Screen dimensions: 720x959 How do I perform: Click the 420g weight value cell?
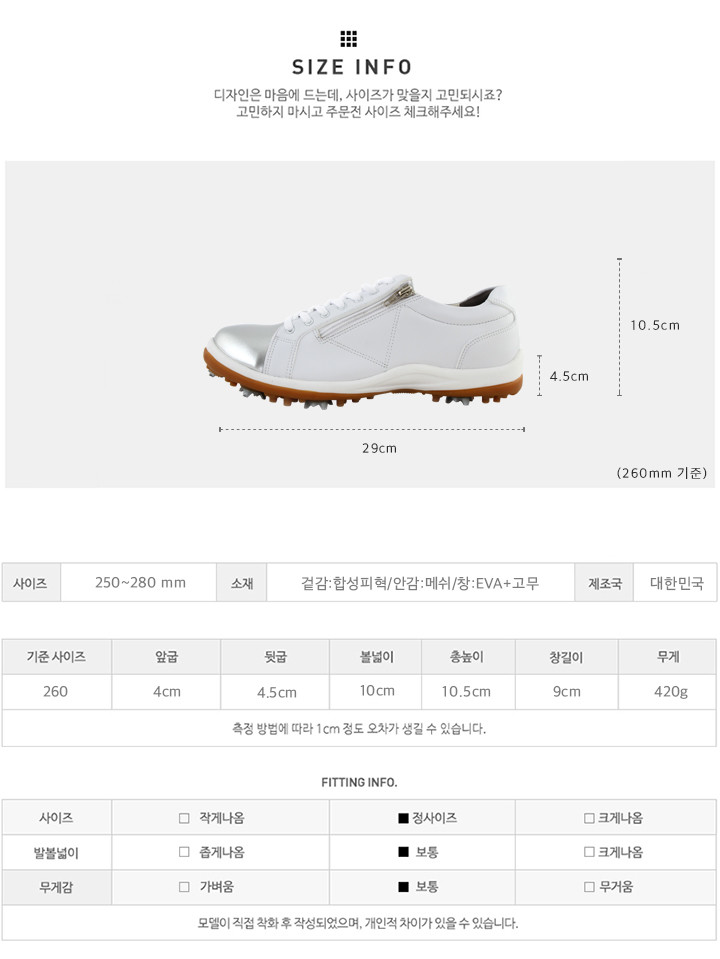(668, 692)
